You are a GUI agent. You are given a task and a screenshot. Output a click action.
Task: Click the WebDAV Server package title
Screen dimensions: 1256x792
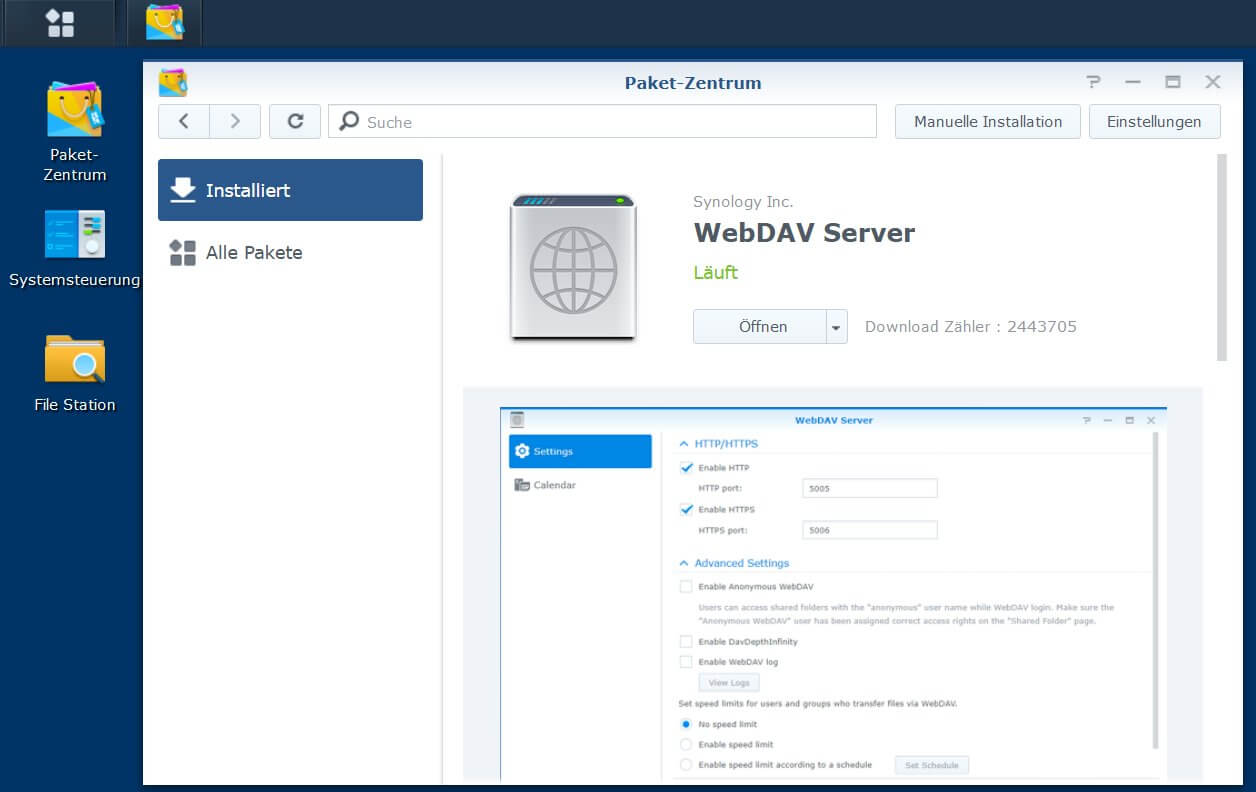pos(804,233)
